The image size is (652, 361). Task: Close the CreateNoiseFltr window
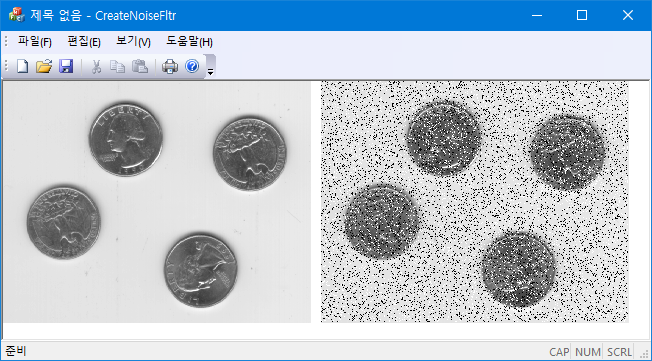[x=627, y=15]
